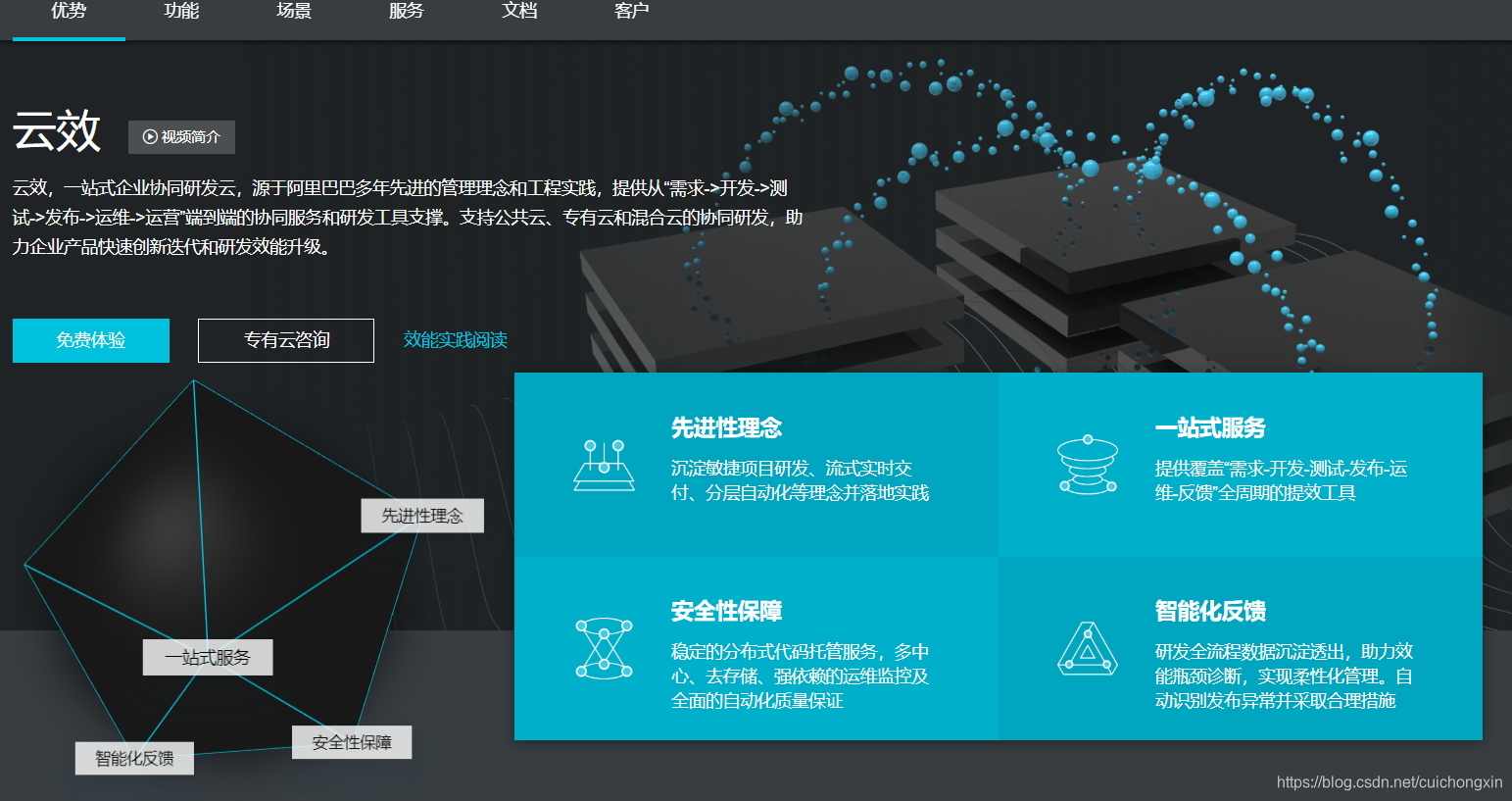This screenshot has width=1512, height=801.
Task: Click the description starting 沉淀敏捷项目研发
Action: click(x=800, y=480)
